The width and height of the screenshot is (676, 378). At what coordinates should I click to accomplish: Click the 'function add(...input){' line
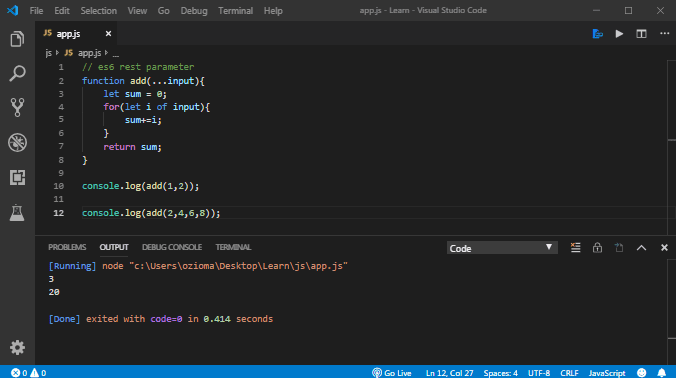pyautogui.click(x=143, y=81)
